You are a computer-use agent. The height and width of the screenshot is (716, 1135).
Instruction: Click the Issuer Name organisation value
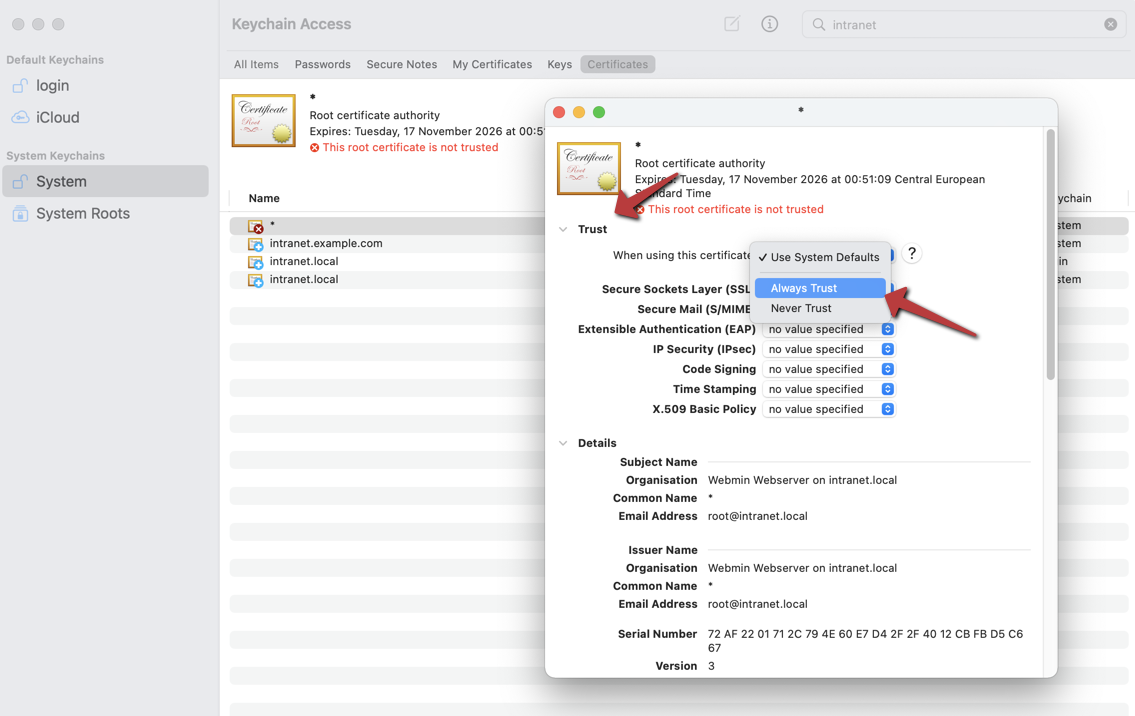(802, 568)
